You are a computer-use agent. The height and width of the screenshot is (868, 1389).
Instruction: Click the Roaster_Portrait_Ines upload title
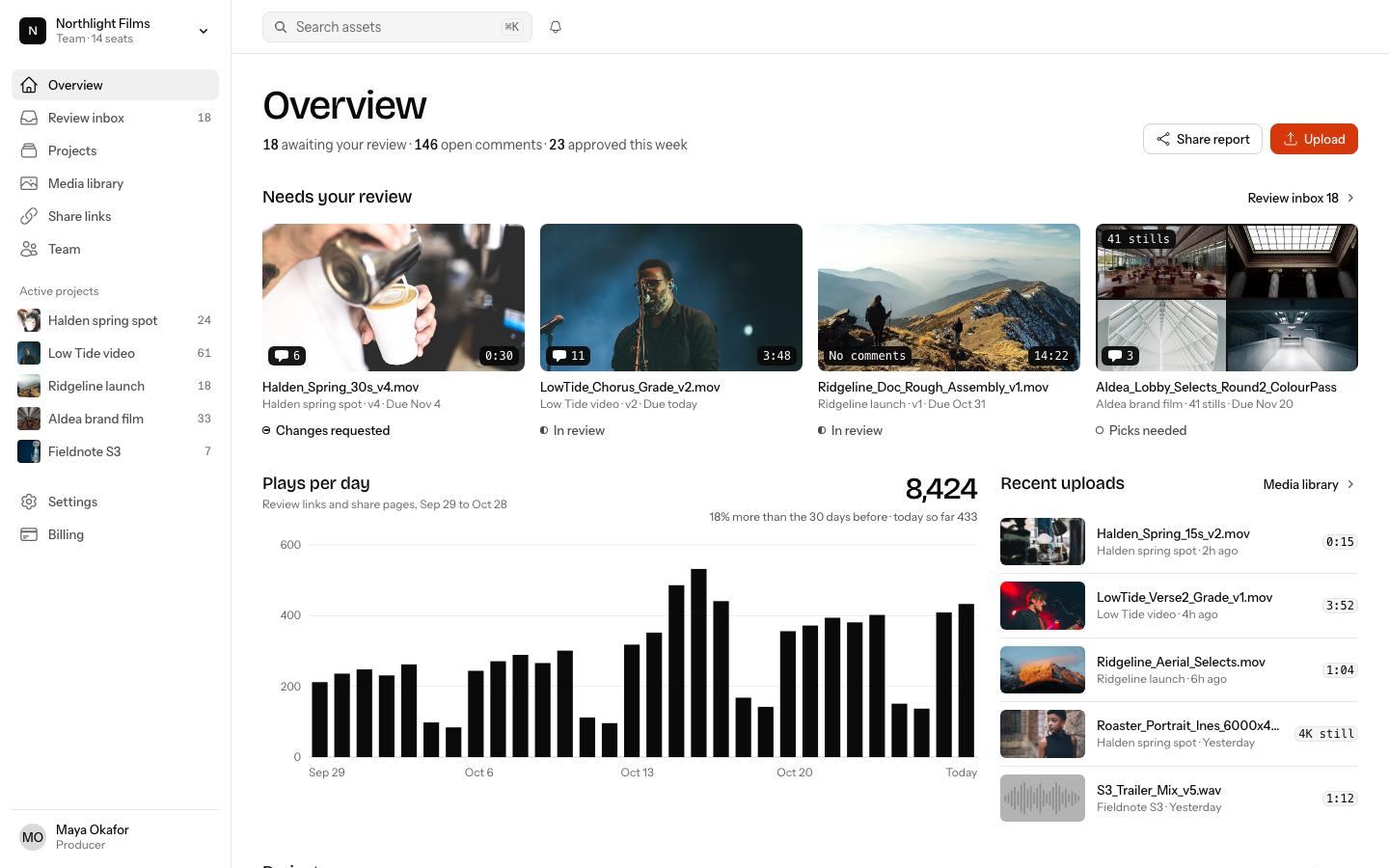pyautogui.click(x=1188, y=725)
